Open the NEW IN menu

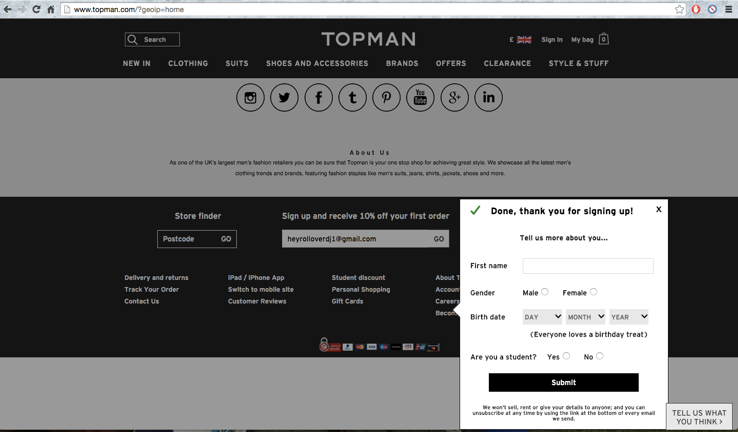[136, 64]
